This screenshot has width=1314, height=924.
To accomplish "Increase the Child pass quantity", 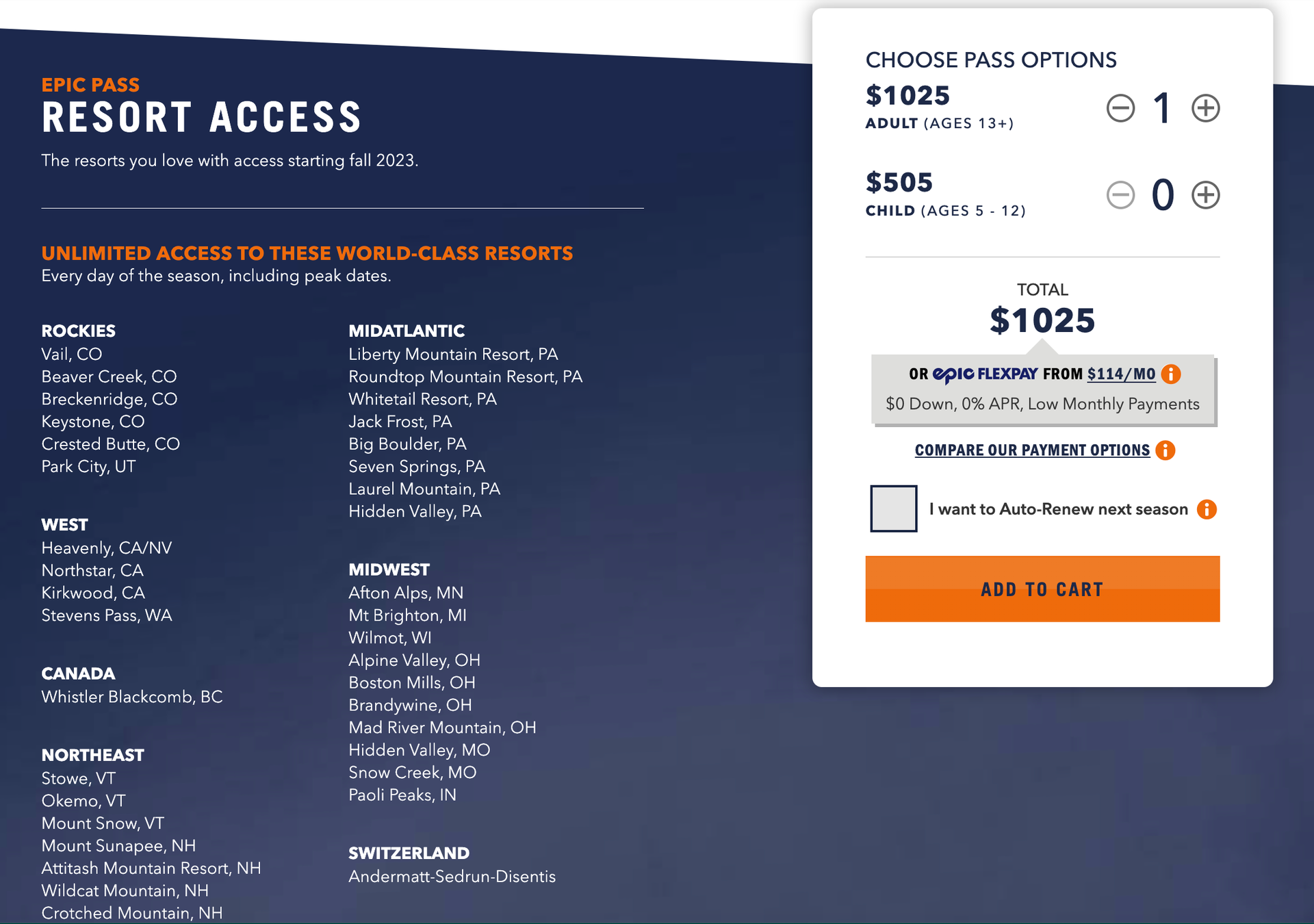I will click(x=1206, y=194).
